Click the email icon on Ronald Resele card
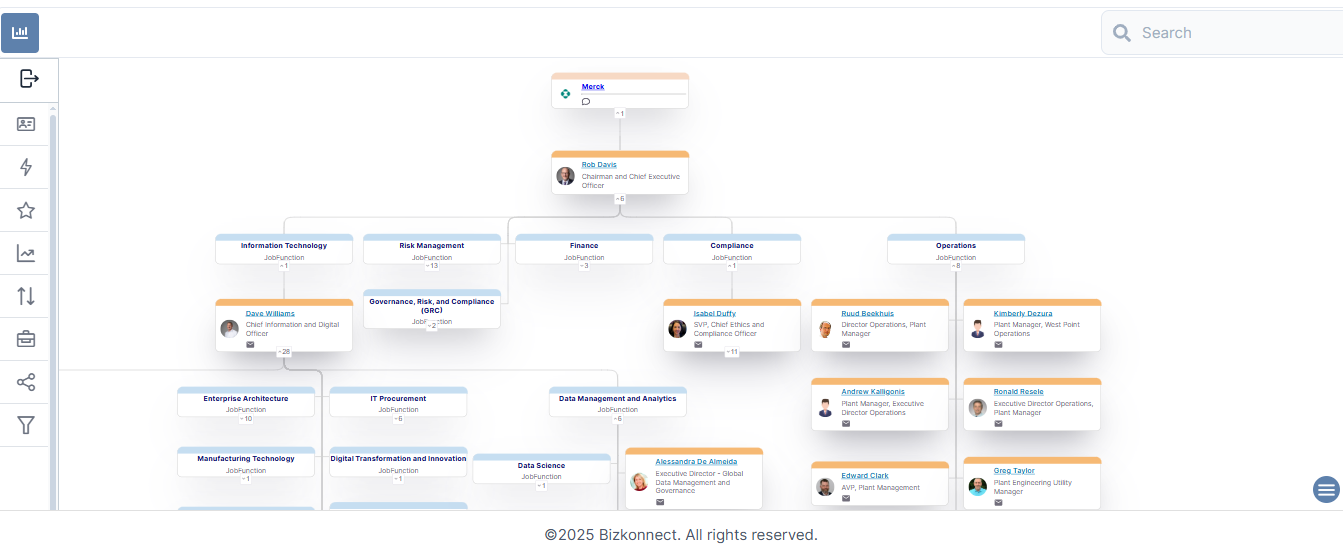1343x555 pixels. (998, 423)
